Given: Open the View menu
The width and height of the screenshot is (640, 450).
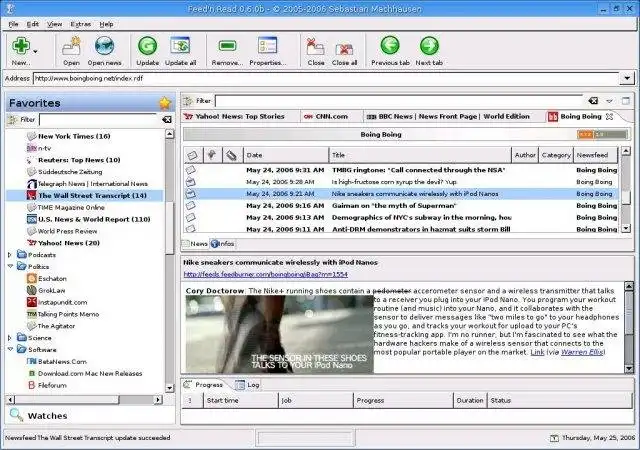Looking at the screenshot, I should (54, 24).
